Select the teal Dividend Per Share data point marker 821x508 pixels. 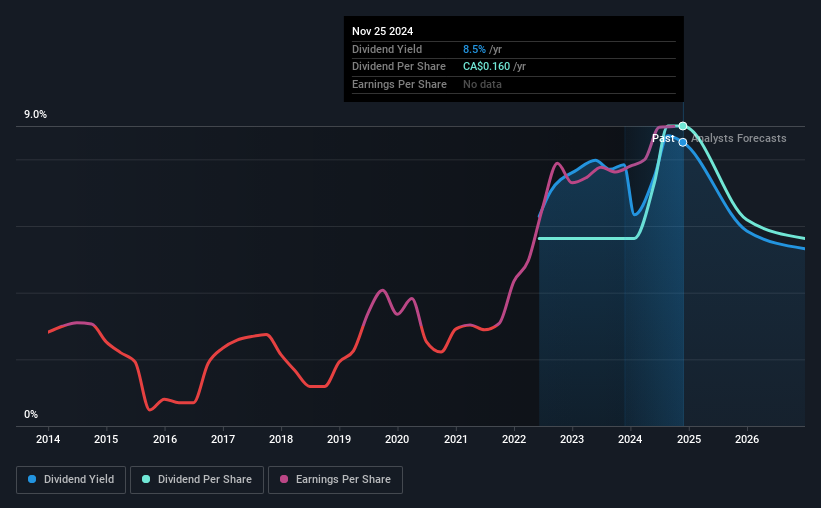pyautogui.click(x=683, y=126)
